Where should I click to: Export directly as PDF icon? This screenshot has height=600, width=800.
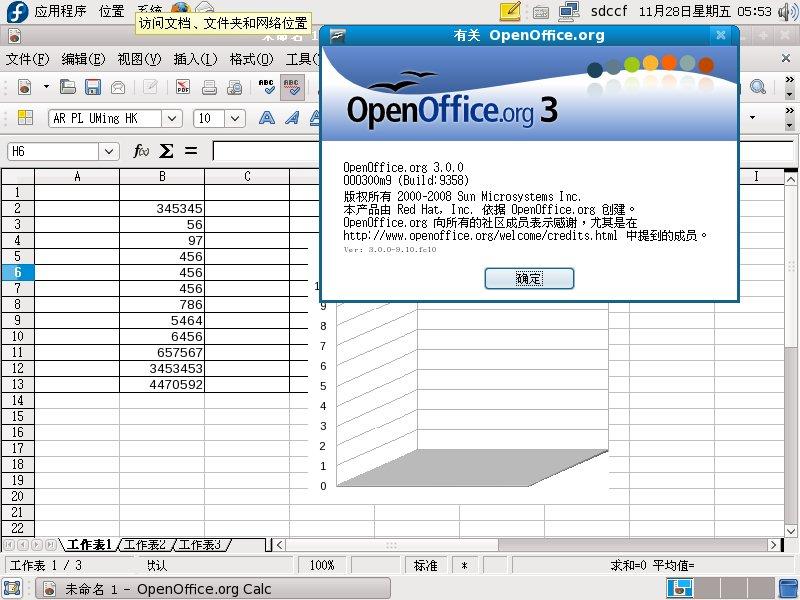coord(183,87)
